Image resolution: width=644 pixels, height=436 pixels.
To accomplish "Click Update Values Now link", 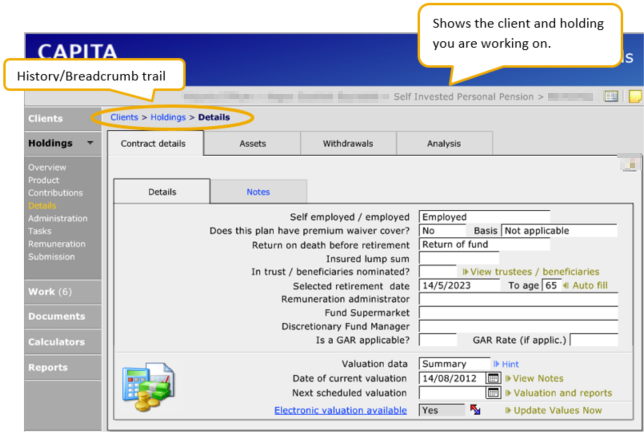I will coord(554,410).
